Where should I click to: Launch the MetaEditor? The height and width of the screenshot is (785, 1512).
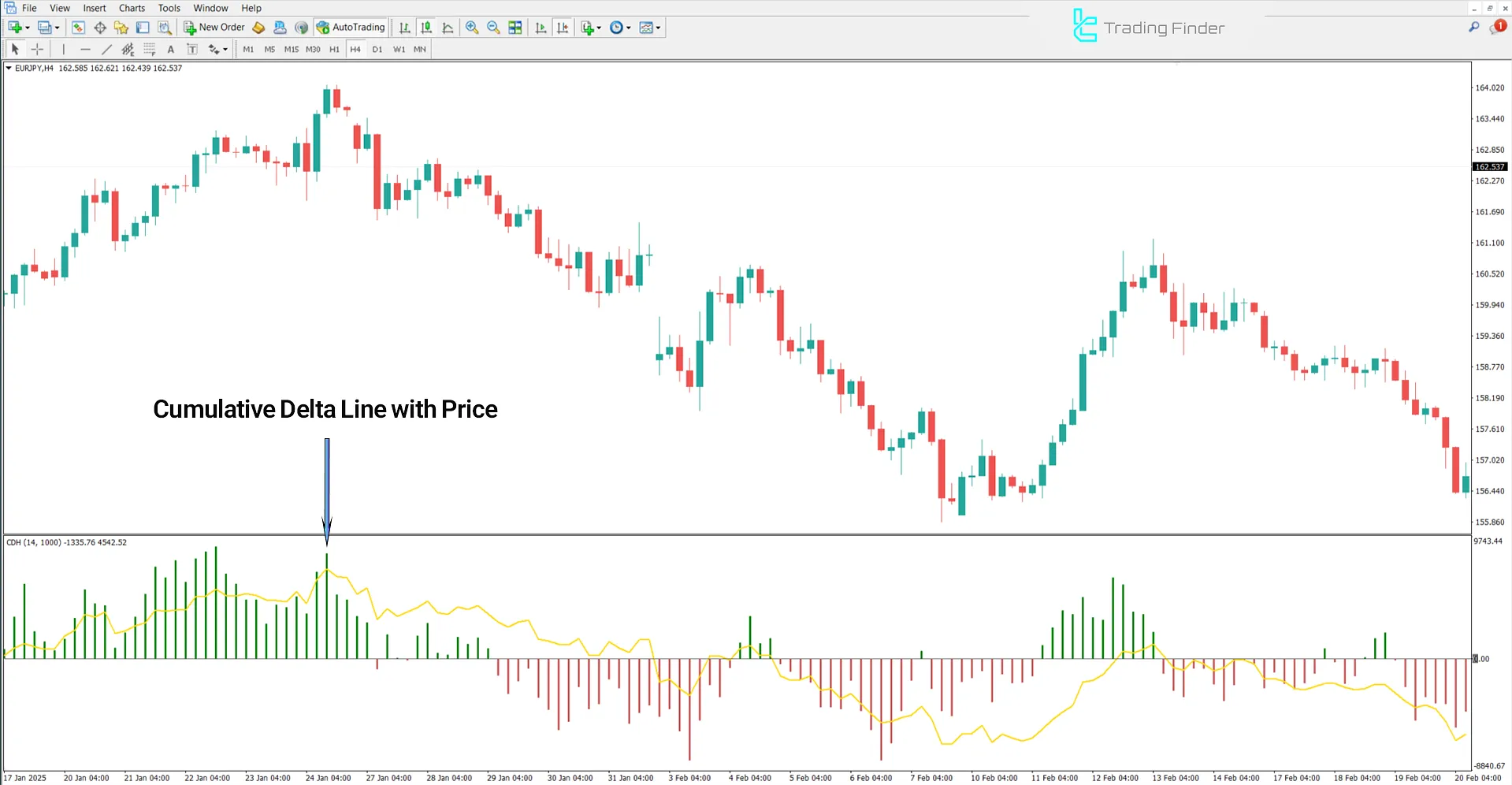click(x=258, y=27)
